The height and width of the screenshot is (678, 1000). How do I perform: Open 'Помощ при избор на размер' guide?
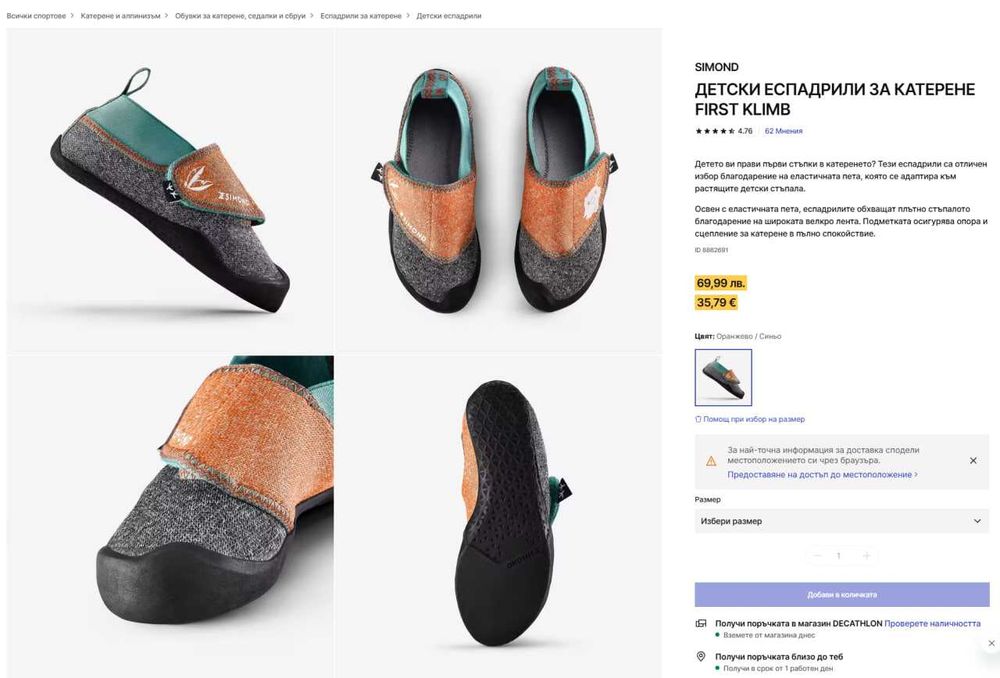click(x=750, y=419)
